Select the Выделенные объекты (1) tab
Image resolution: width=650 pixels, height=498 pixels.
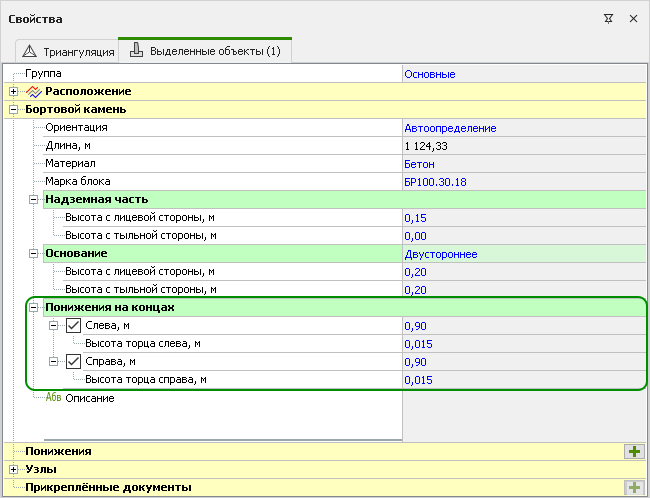coord(205,50)
